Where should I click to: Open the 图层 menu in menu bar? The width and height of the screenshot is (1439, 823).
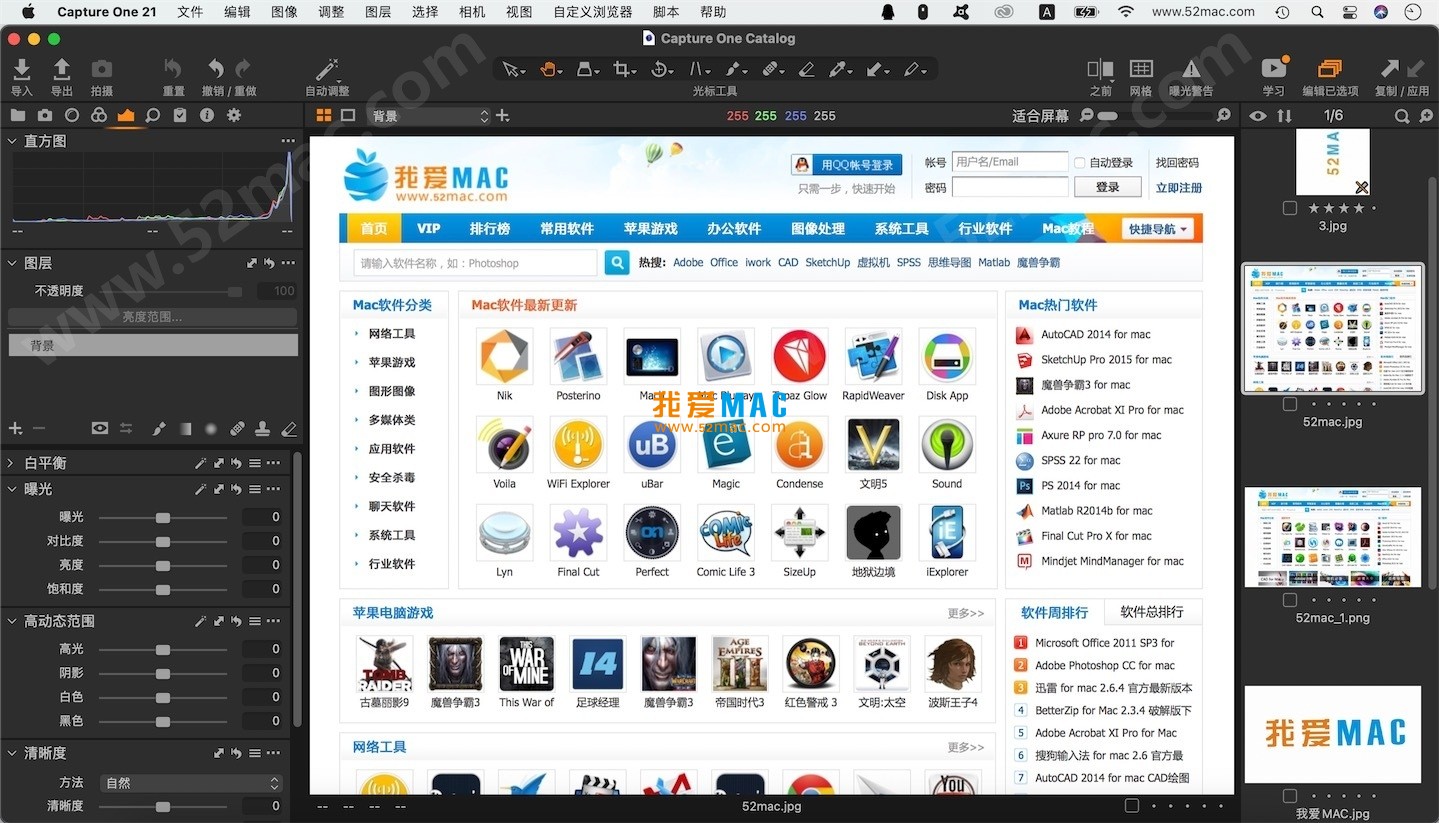(378, 12)
